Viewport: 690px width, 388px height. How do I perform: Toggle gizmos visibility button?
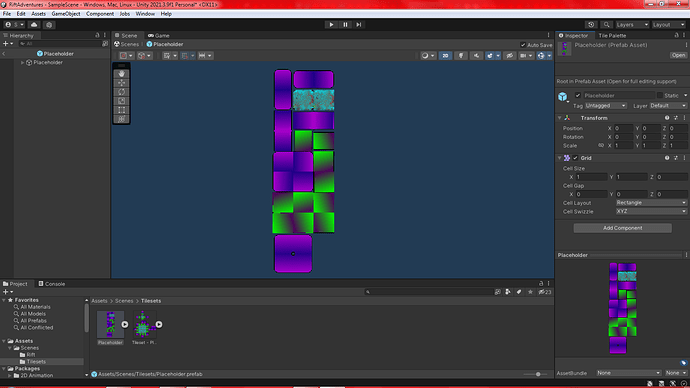point(541,55)
